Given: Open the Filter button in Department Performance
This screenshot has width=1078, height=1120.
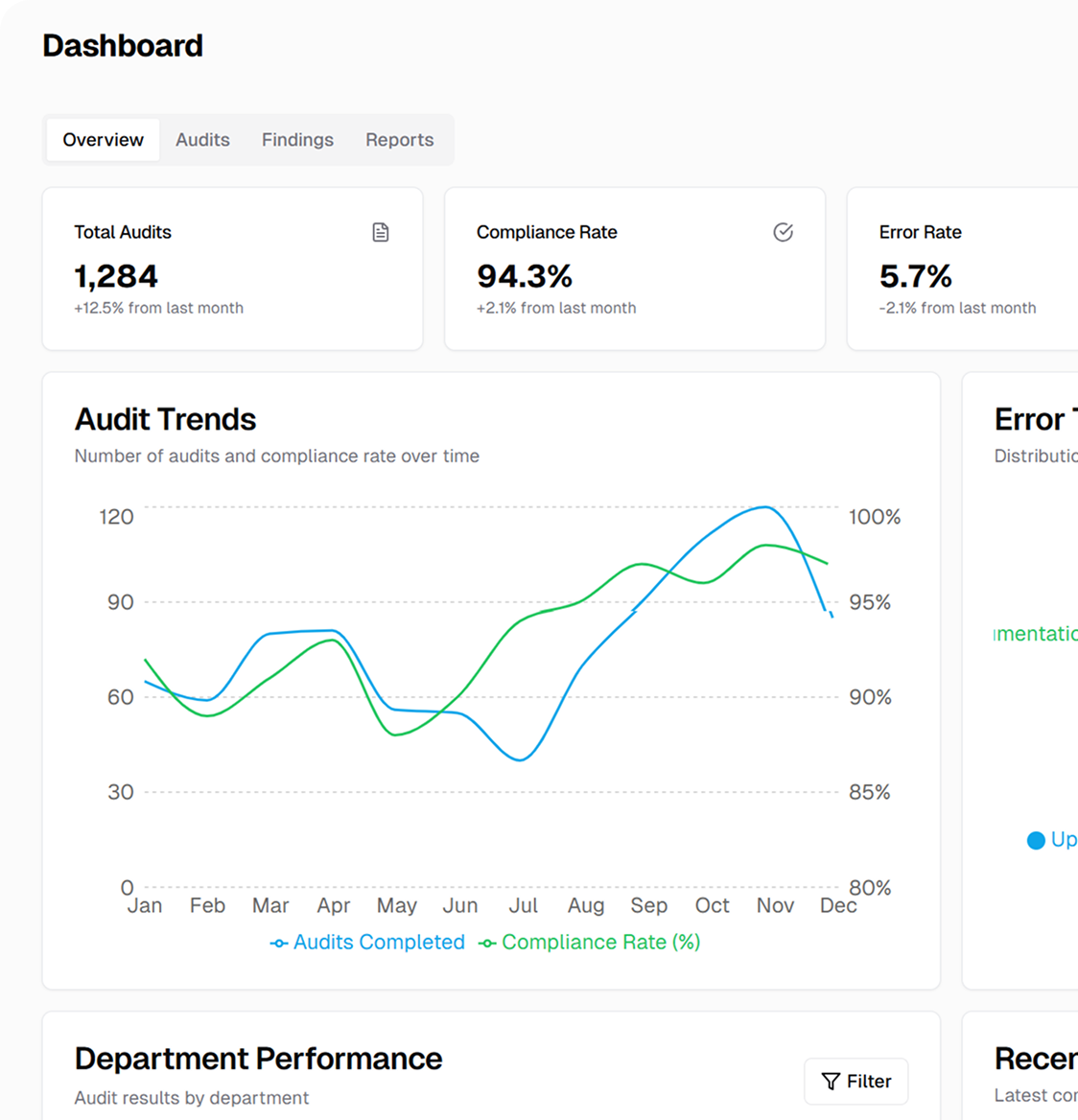Looking at the screenshot, I should point(855,1081).
